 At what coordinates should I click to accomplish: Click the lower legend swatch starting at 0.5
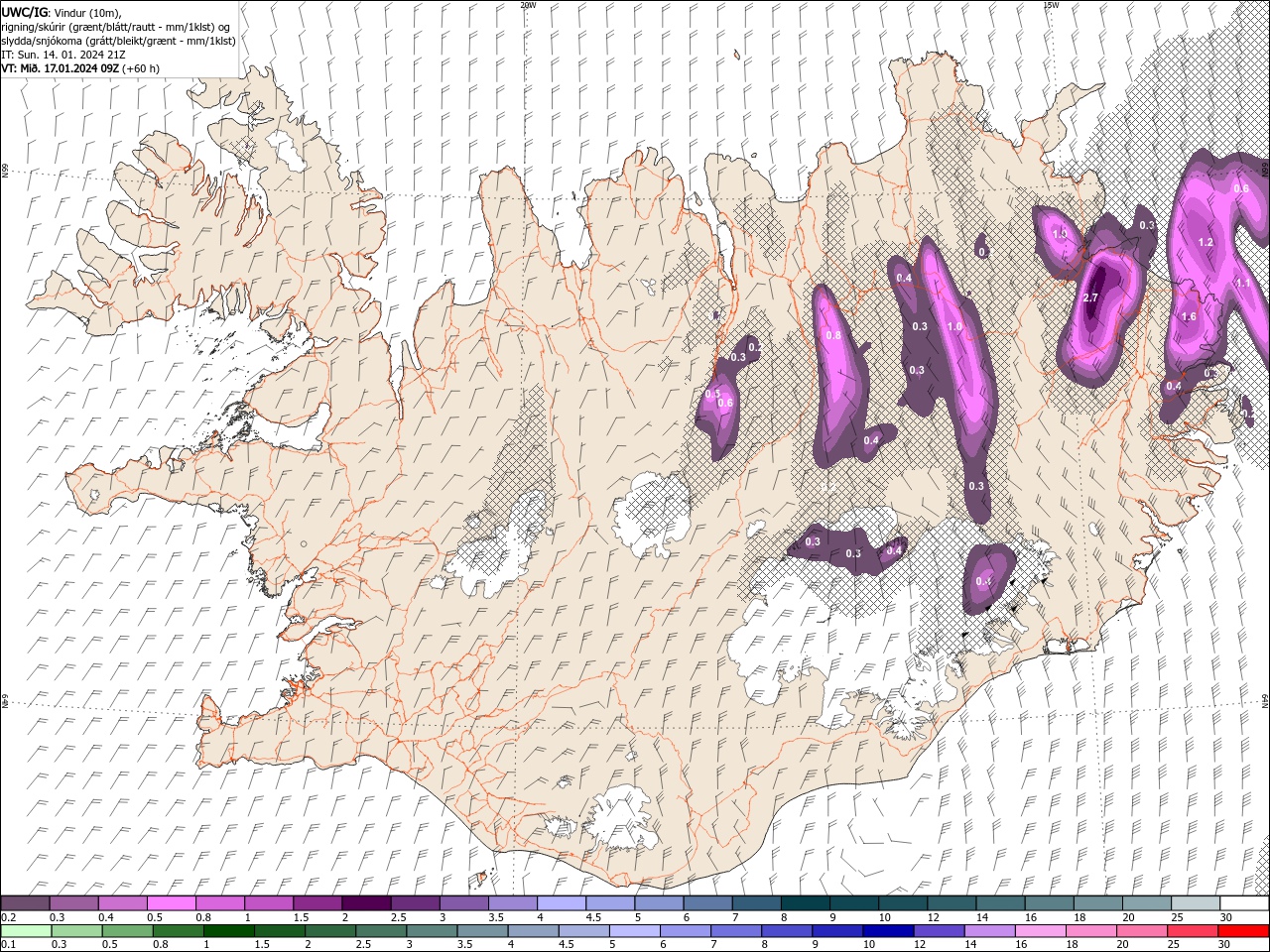[127, 931]
